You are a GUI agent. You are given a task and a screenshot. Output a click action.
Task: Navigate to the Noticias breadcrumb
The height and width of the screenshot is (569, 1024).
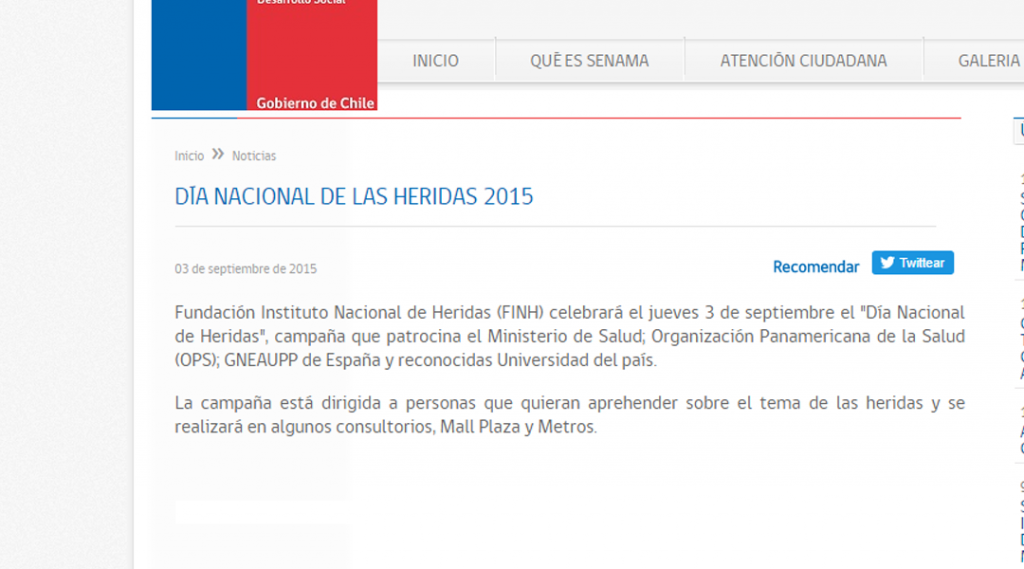point(254,156)
